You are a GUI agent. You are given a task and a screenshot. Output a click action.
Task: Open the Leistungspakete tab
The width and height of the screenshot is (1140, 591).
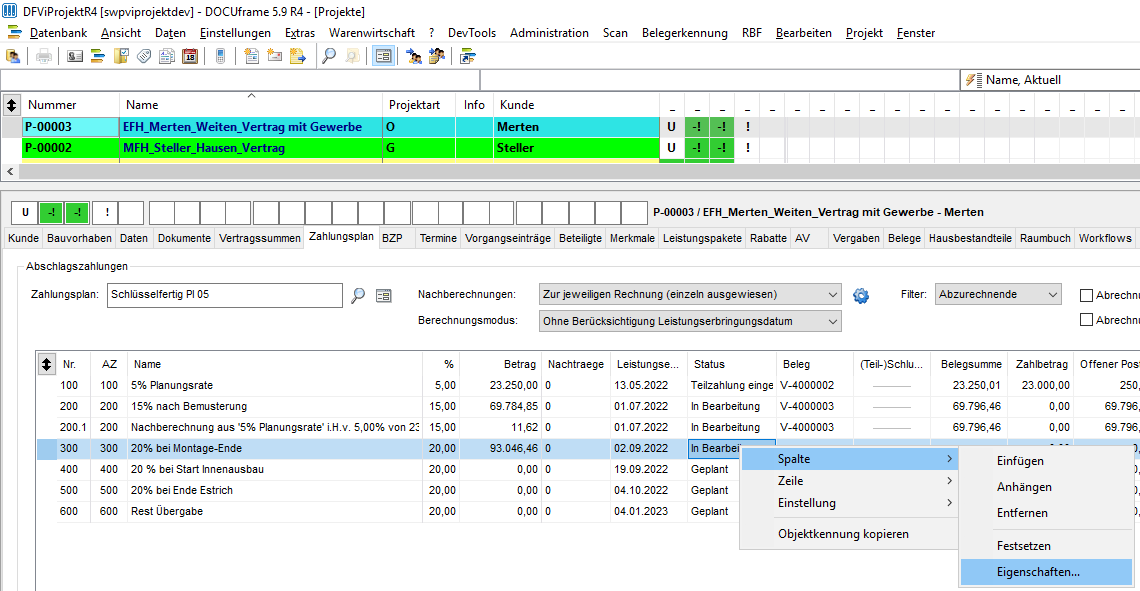tap(702, 238)
